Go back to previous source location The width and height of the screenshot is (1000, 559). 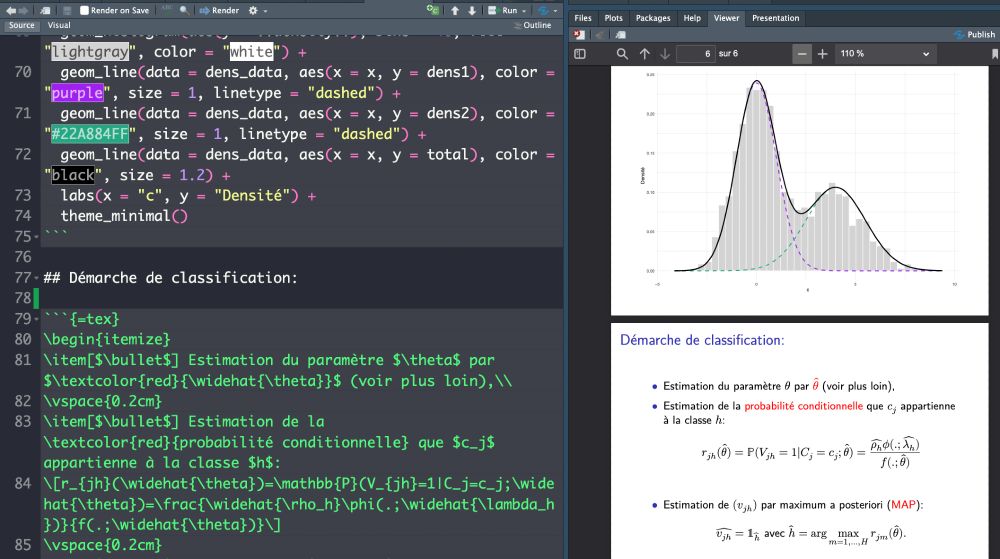(x=11, y=10)
